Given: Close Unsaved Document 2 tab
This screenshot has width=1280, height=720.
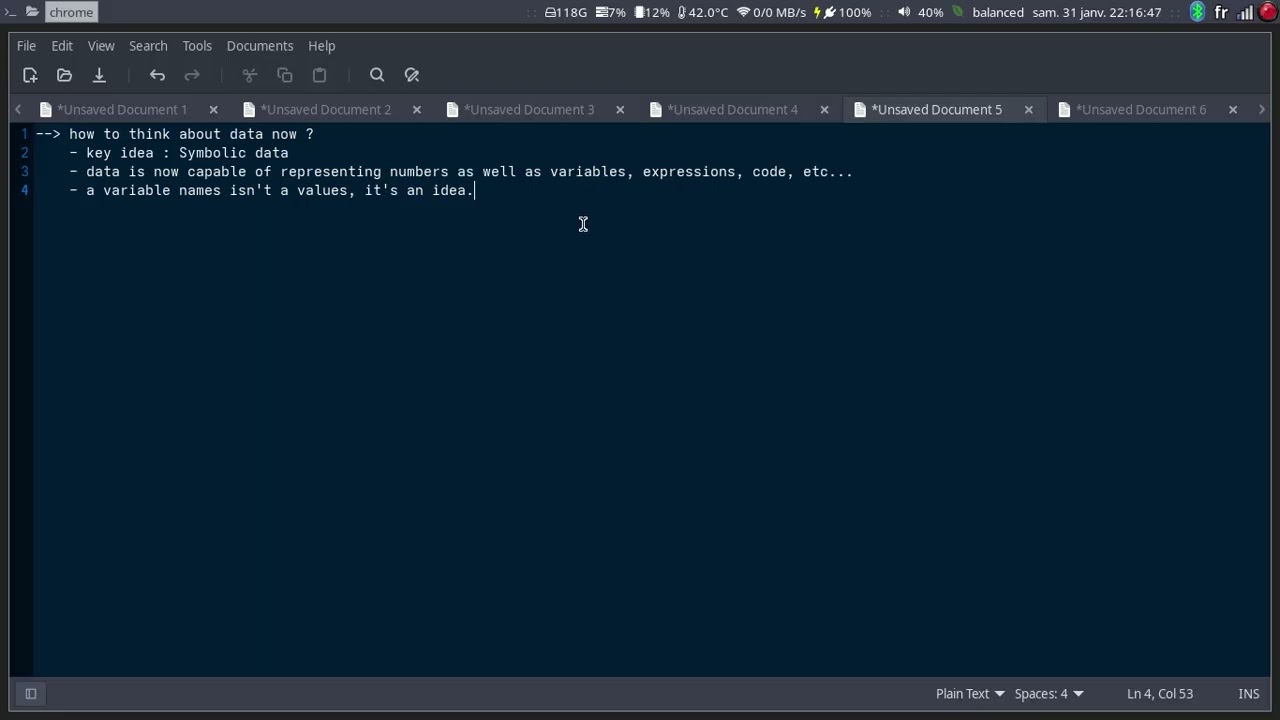Looking at the screenshot, I should point(417,109).
